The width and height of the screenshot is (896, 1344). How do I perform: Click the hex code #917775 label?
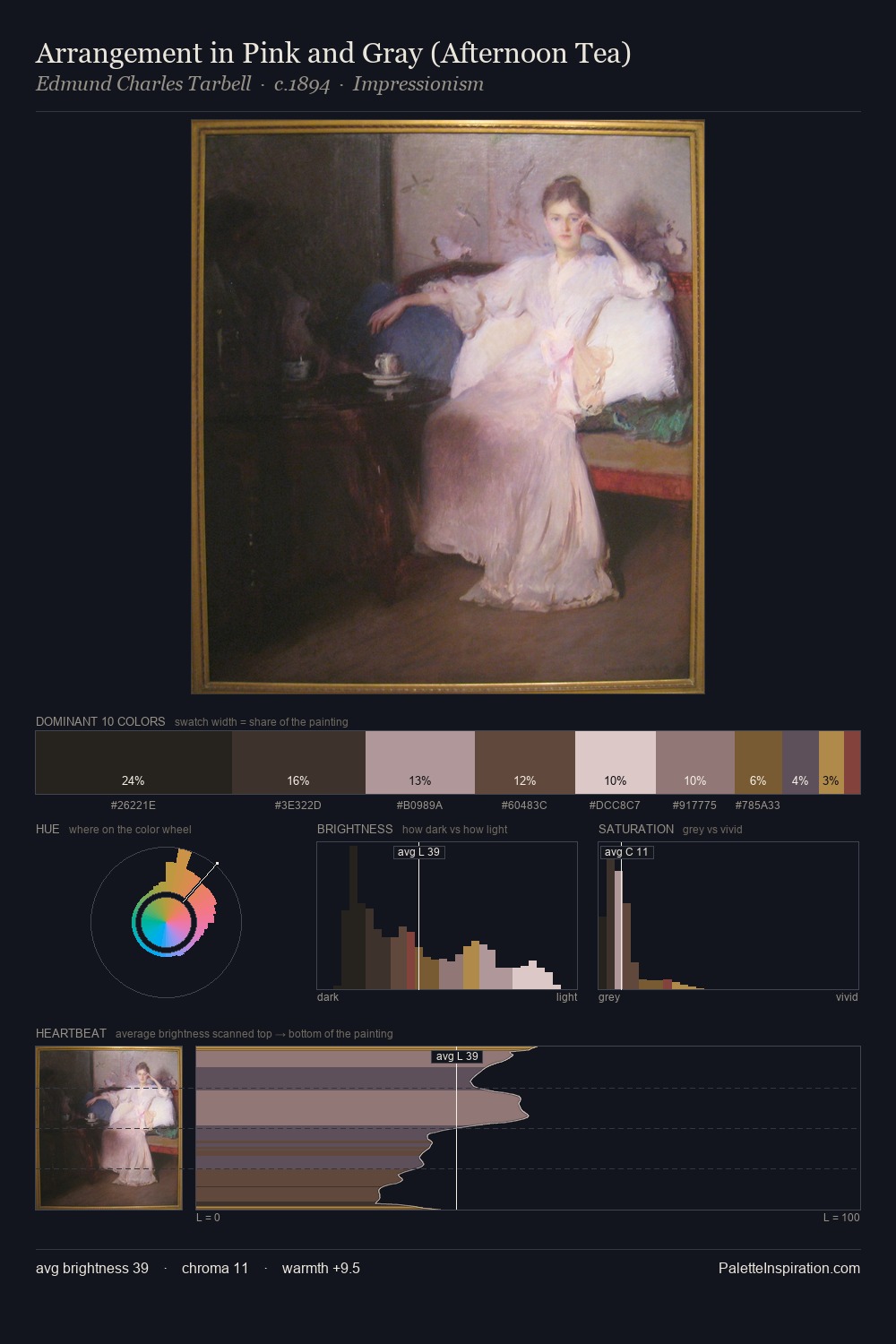click(694, 805)
